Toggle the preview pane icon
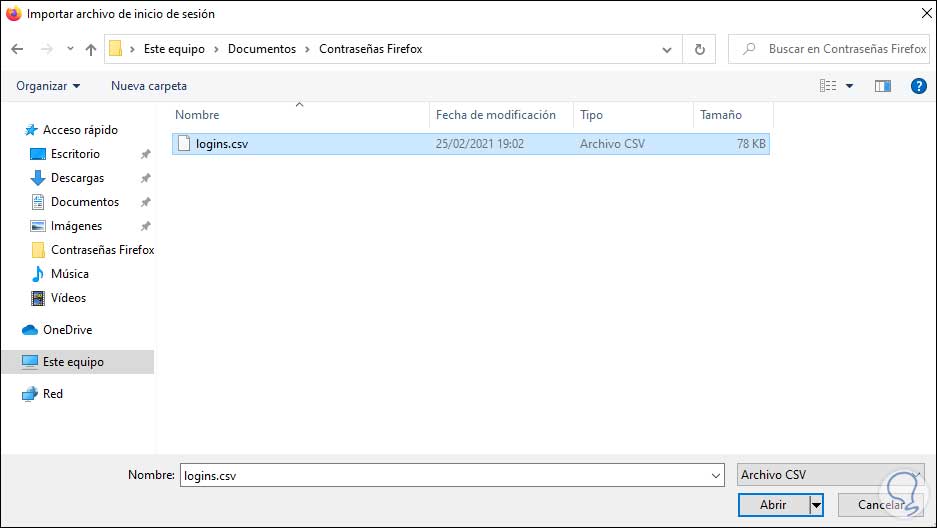937x528 pixels. 882,86
